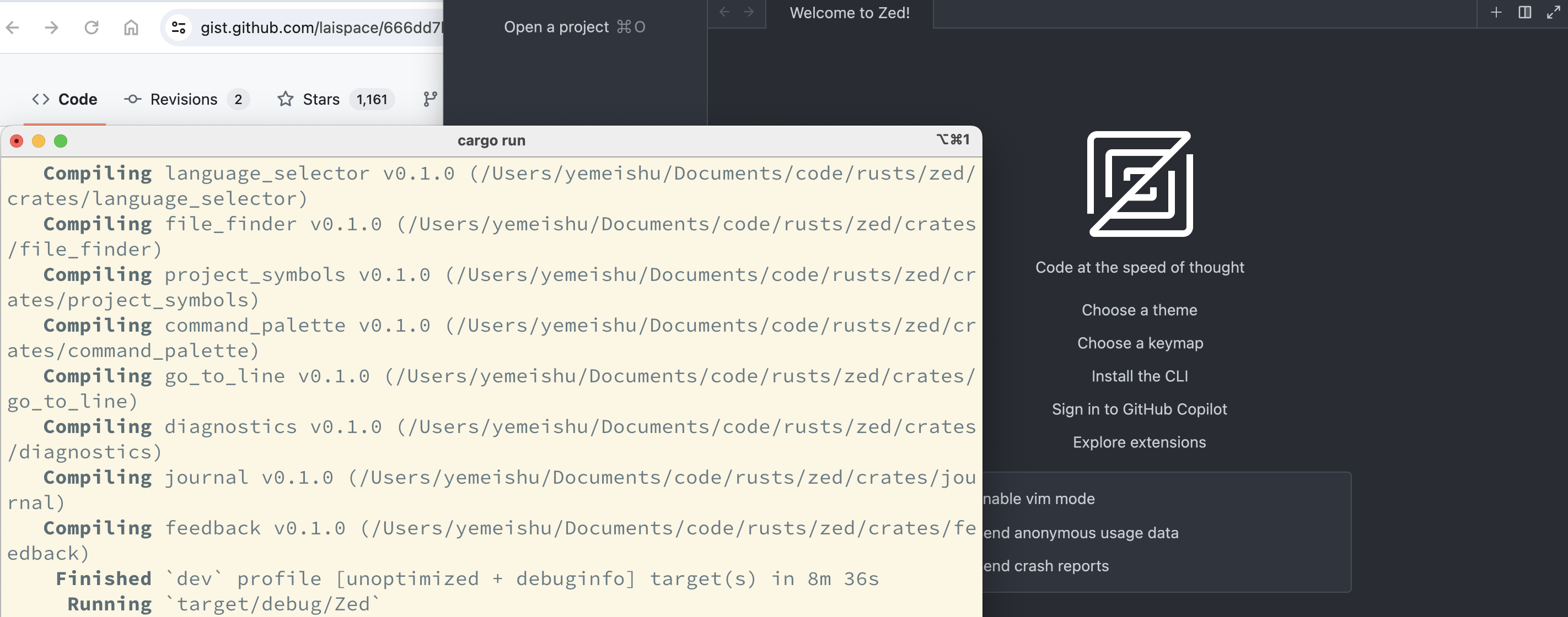Zoom the Zed pane with expand icon
The height and width of the screenshot is (617, 1568).
point(1554,12)
